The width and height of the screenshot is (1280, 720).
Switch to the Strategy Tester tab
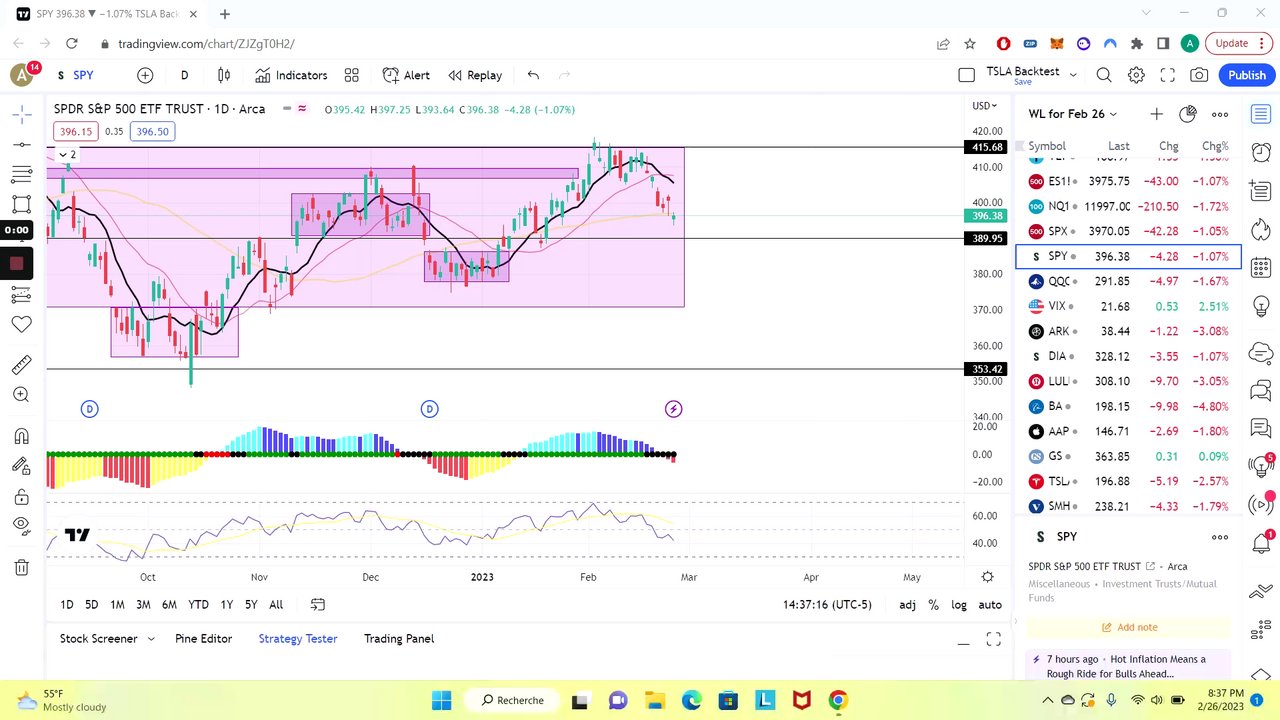(298, 639)
